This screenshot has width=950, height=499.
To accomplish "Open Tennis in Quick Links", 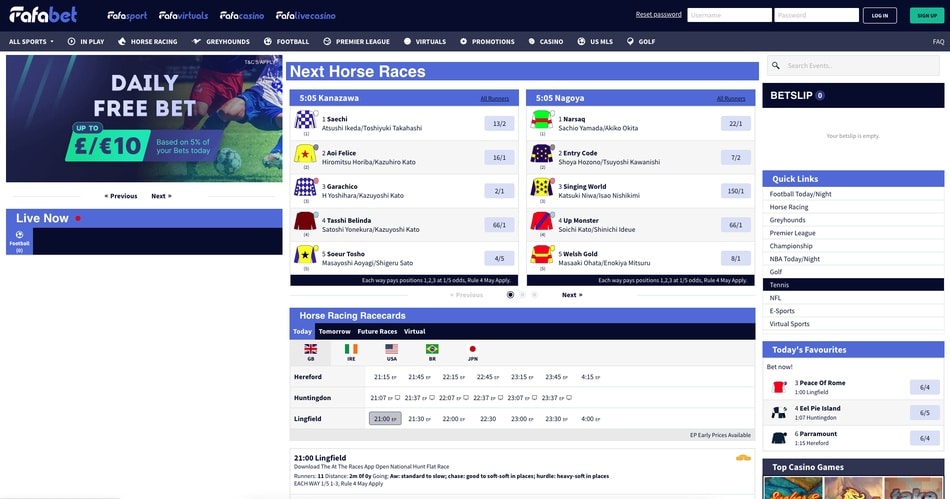I will (x=853, y=285).
